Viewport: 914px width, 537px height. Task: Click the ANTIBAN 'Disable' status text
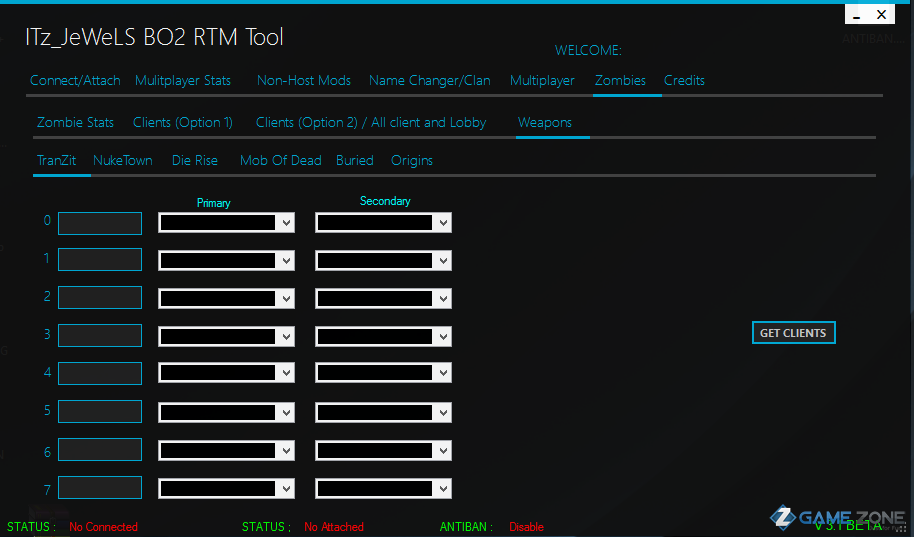pos(526,527)
